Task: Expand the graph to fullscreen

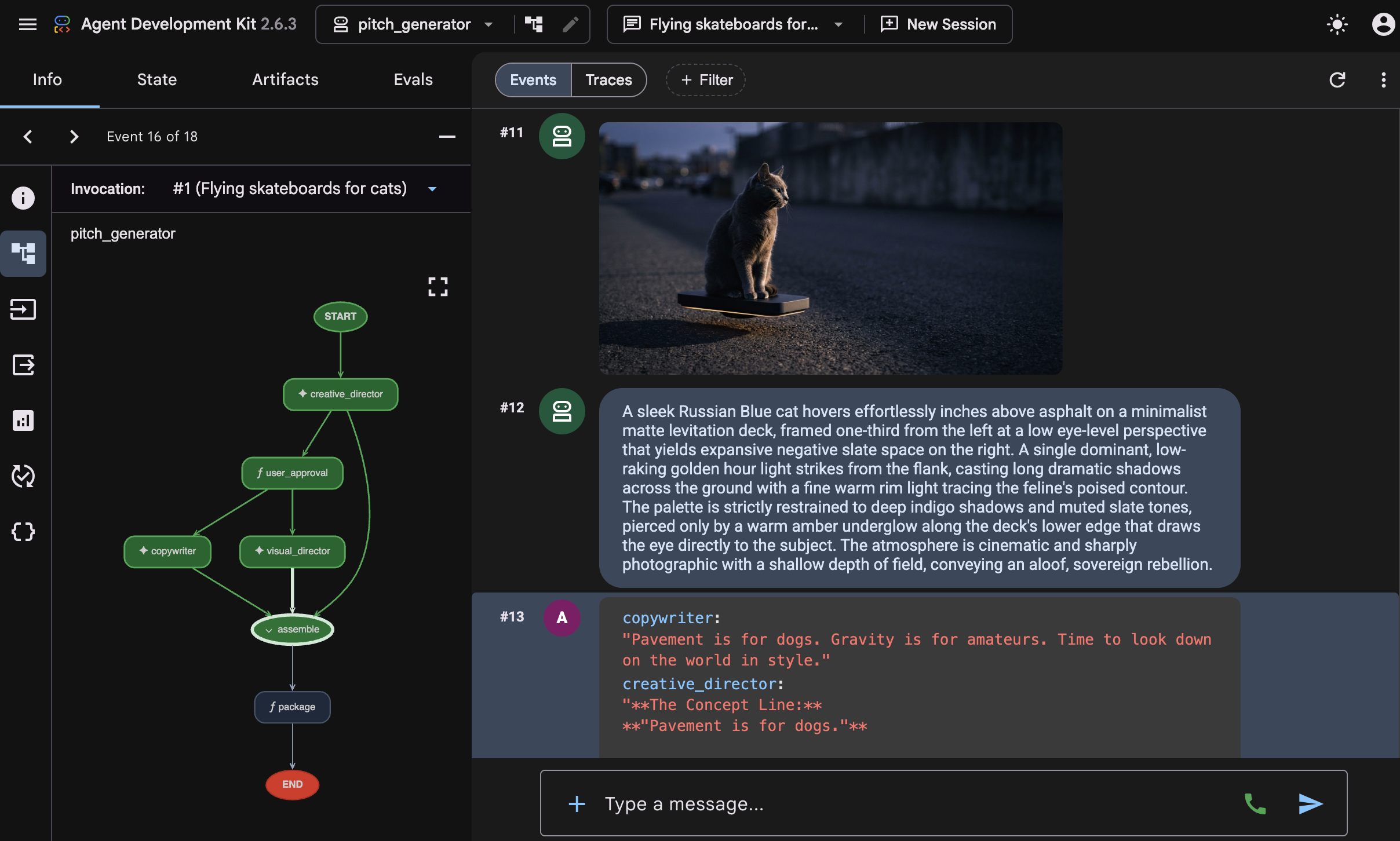Action: pyautogui.click(x=438, y=286)
